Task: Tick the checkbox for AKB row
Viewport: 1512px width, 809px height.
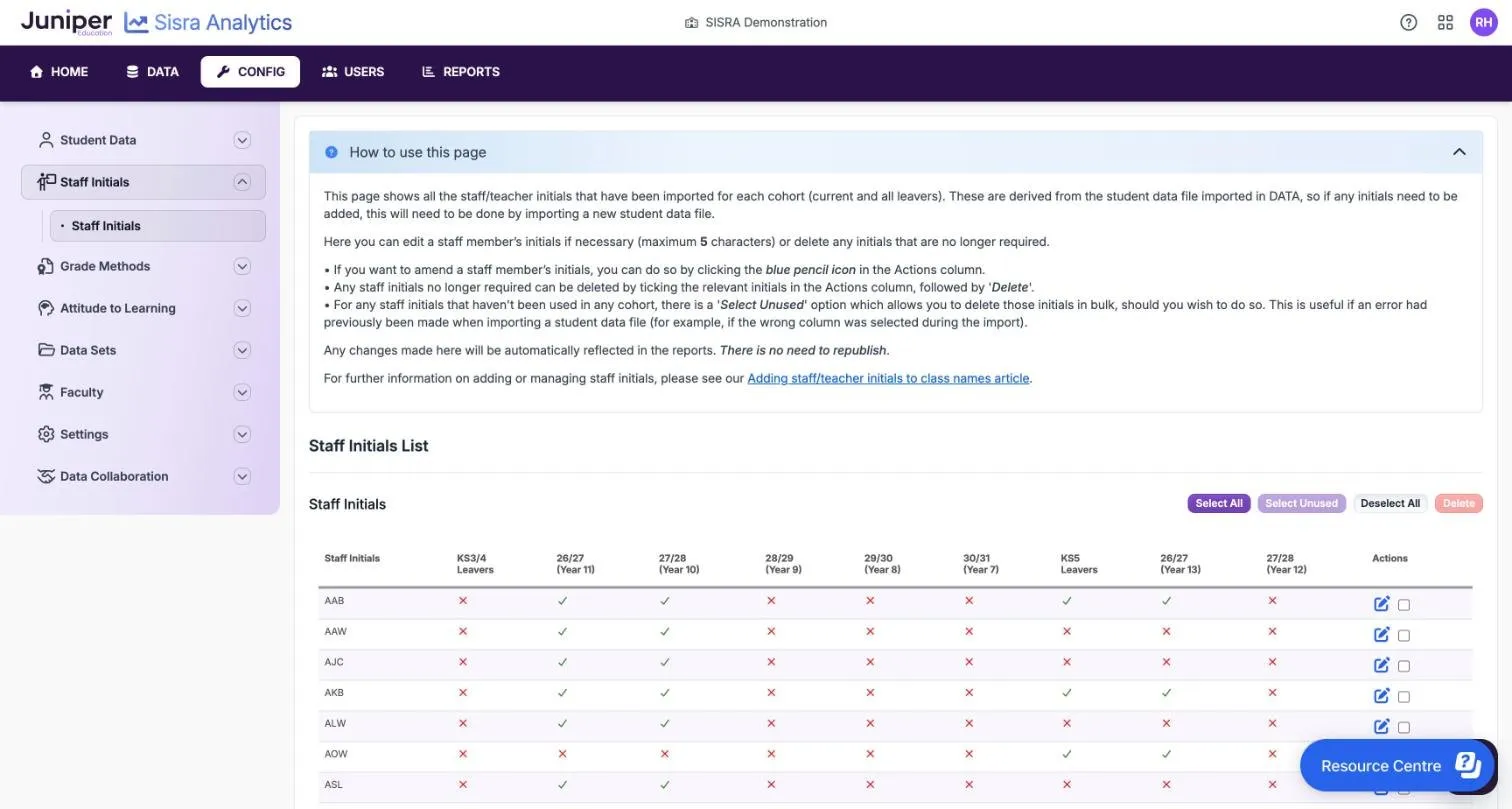Action: pos(1404,697)
